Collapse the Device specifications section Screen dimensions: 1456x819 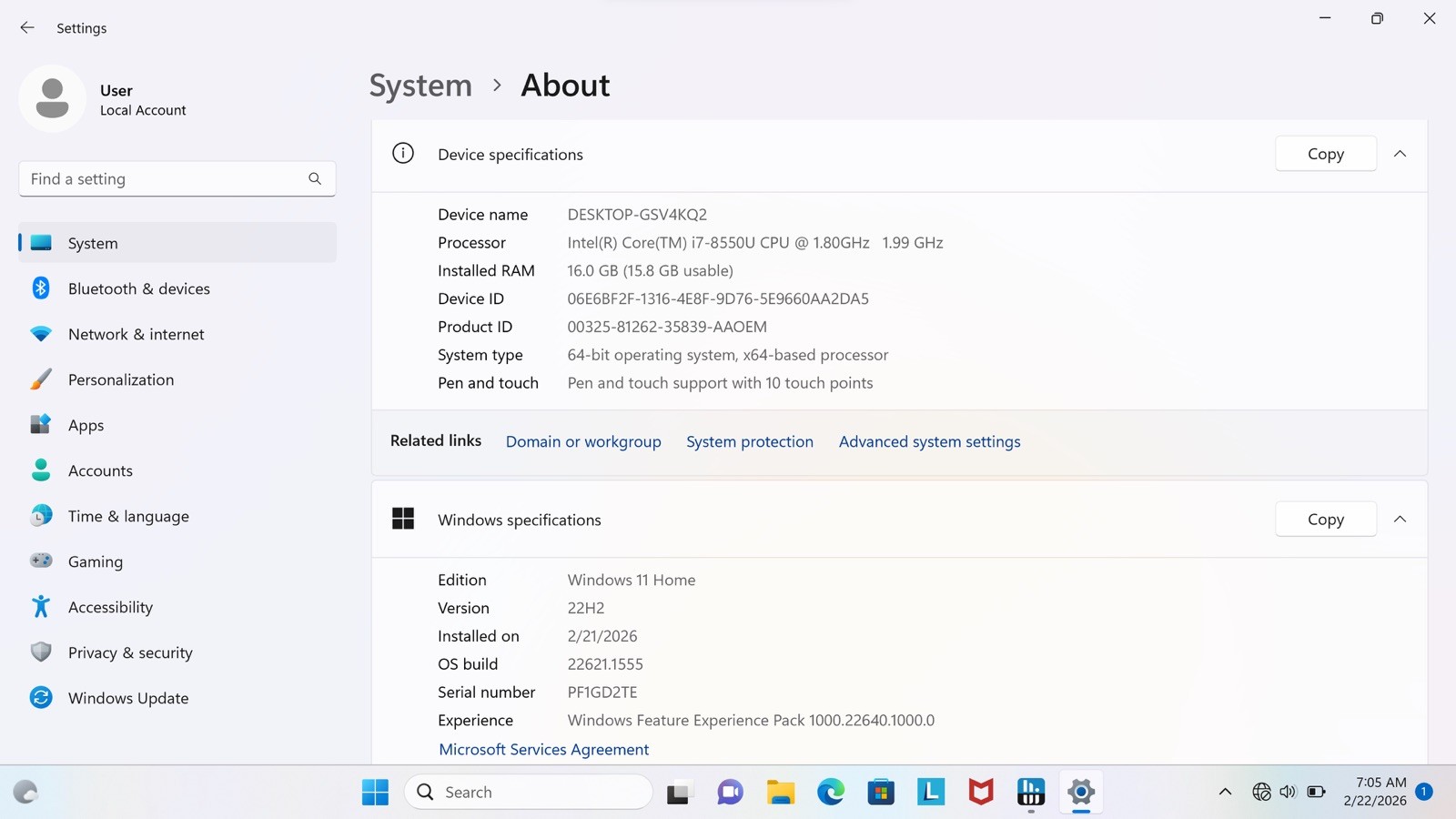1400,154
